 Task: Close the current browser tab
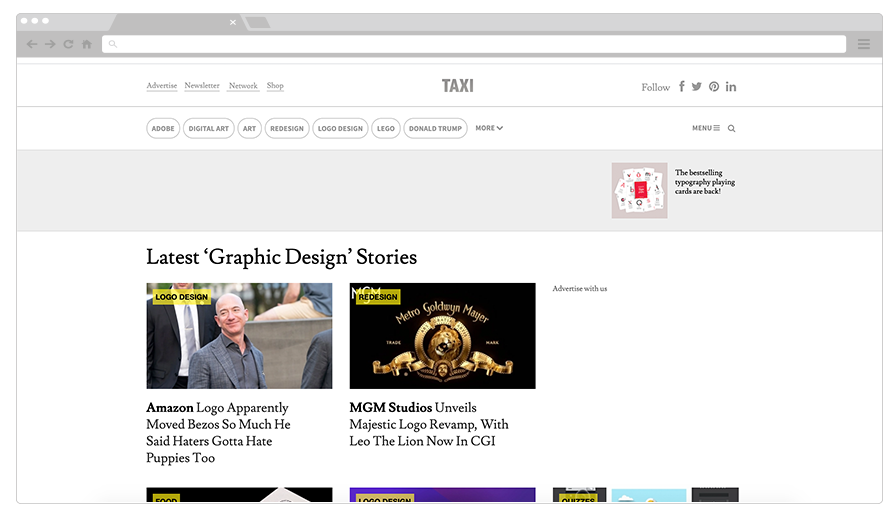tap(233, 22)
